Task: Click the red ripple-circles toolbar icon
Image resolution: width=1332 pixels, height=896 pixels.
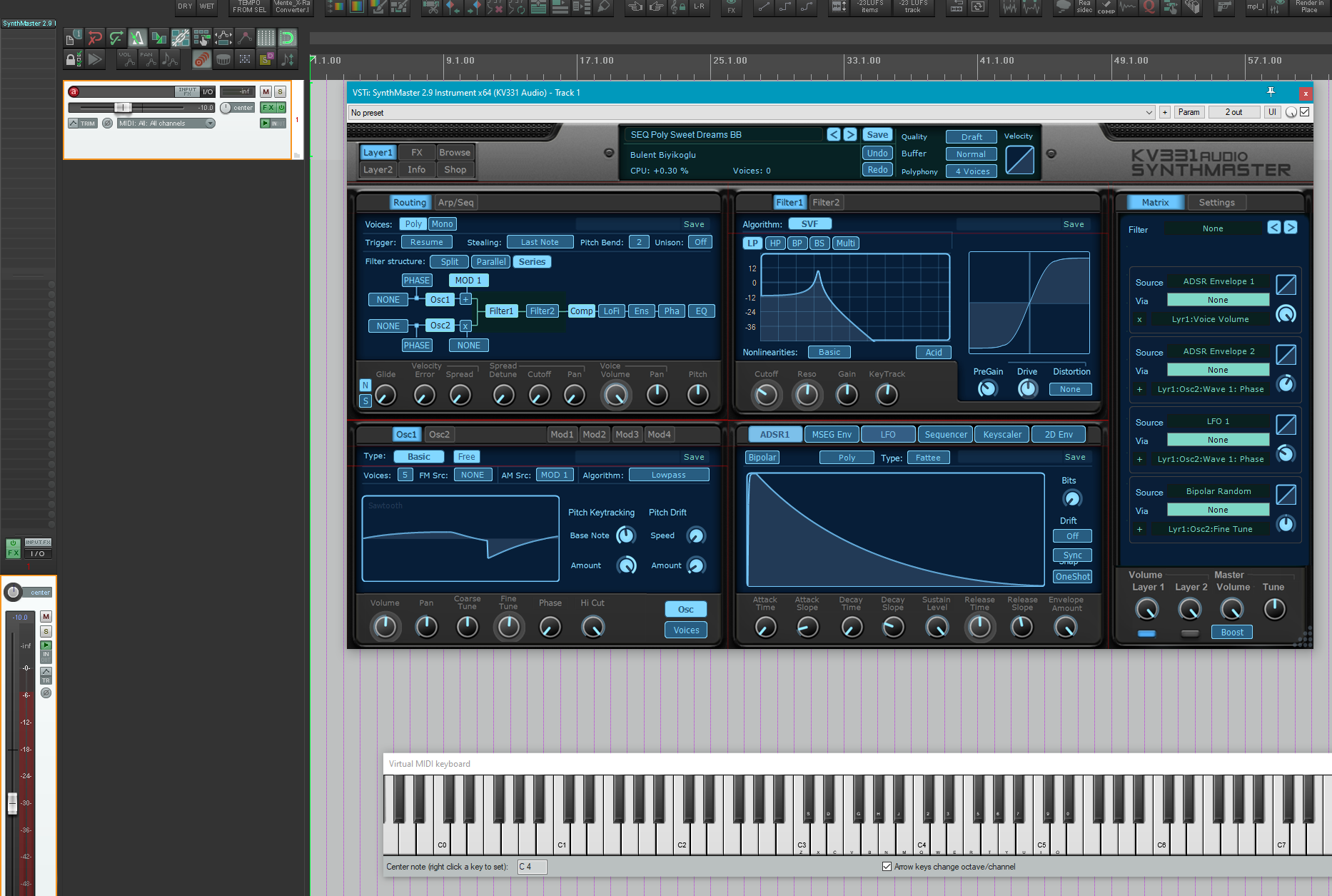Action: [202, 59]
